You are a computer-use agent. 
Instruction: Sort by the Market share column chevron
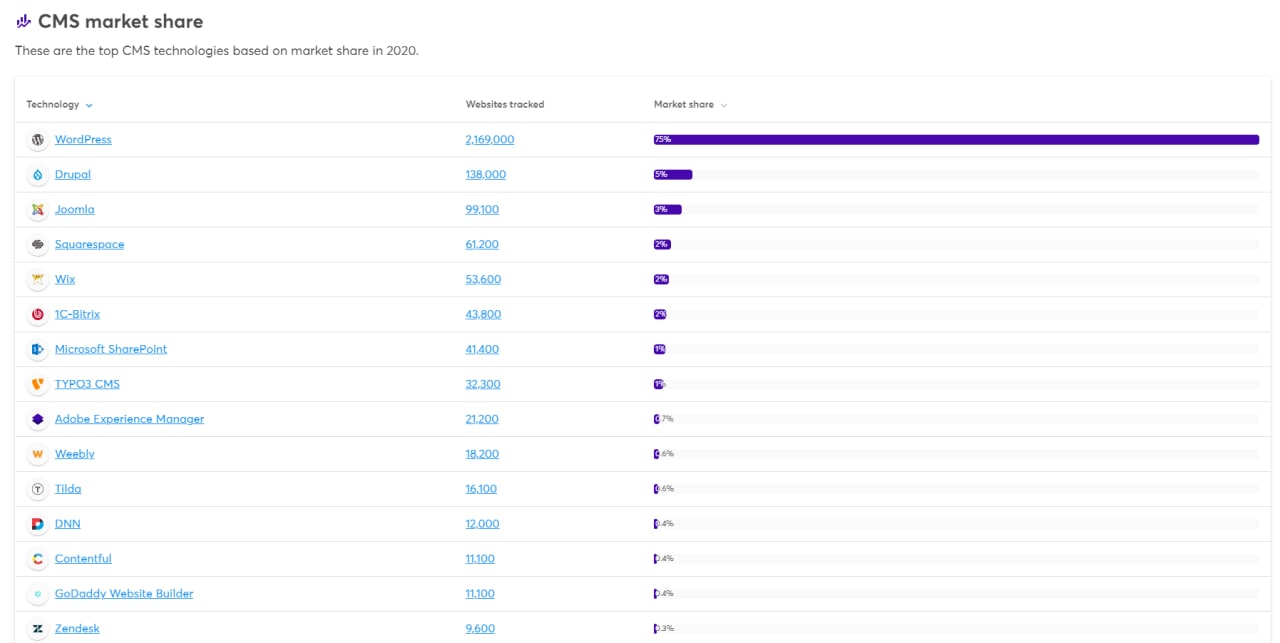pos(724,105)
